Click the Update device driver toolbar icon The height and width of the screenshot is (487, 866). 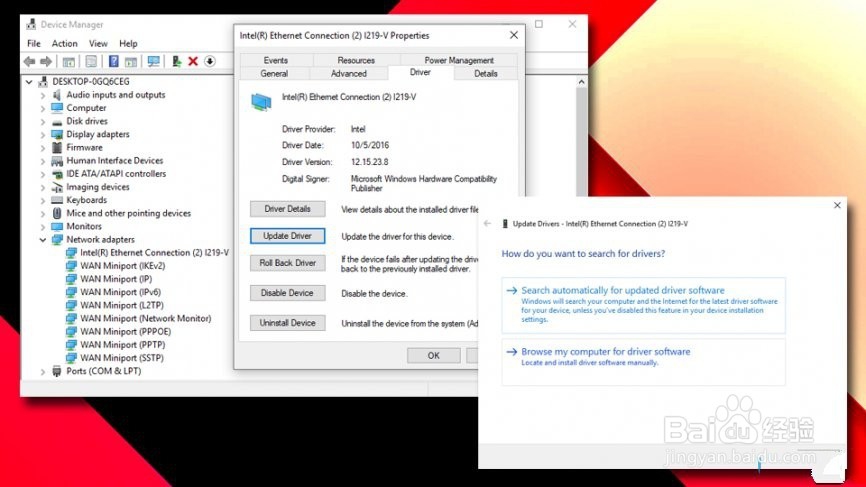176,61
